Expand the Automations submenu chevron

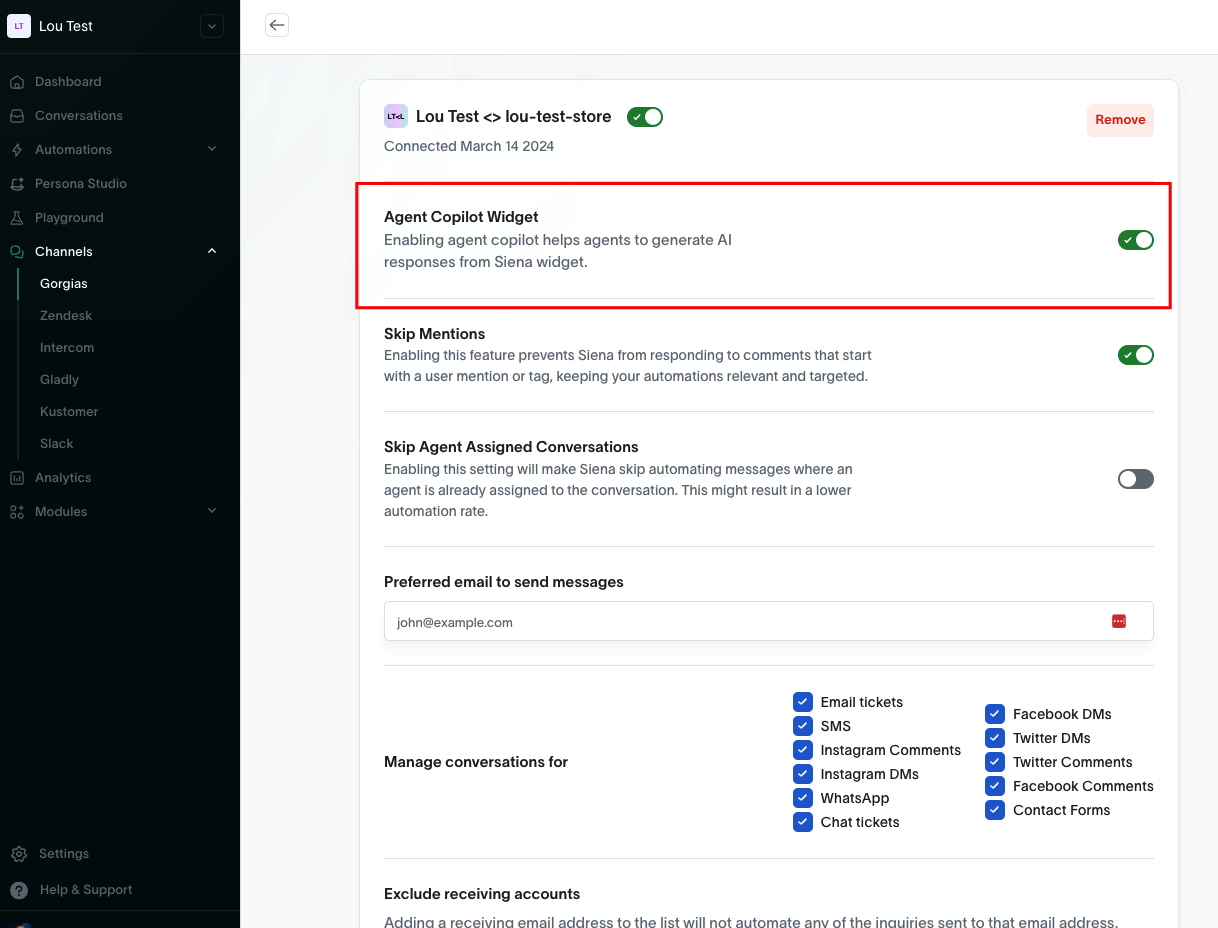[212, 149]
